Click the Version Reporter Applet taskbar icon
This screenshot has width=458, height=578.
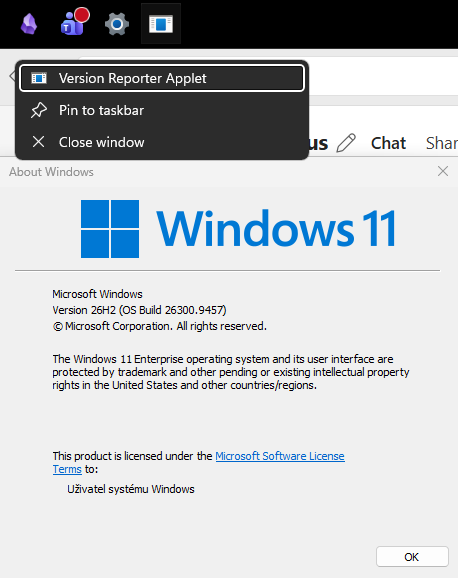point(161,24)
